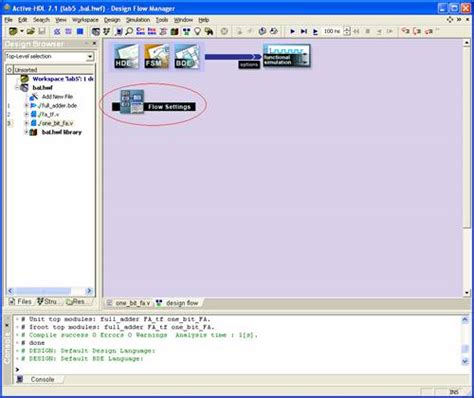Click the run until play-to-bar button

[x=304, y=31]
